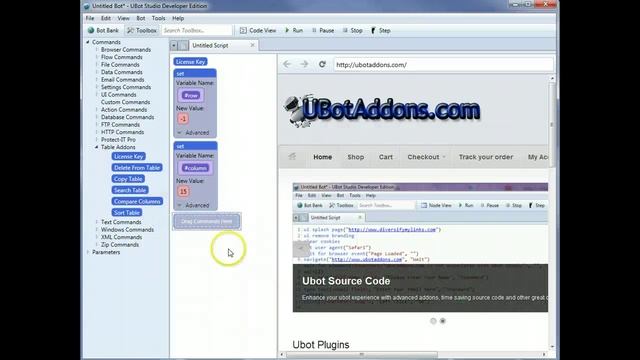The image size is (640, 360).
Task: Collapse the Table Addons category
Action: (x=97, y=147)
